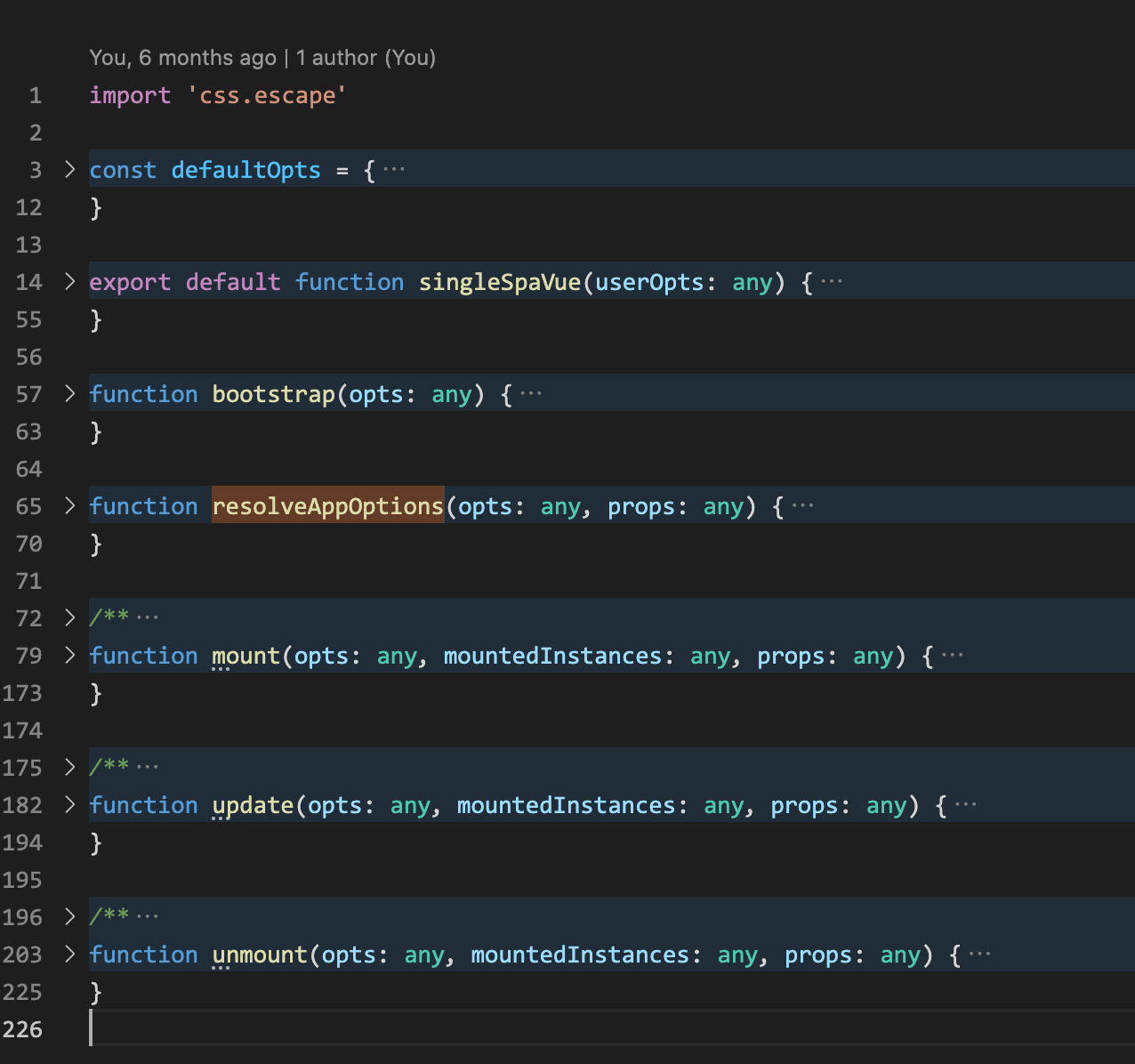The image size is (1135, 1064).
Task: Unfold the comment block at line 175
Action: click(70, 767)
